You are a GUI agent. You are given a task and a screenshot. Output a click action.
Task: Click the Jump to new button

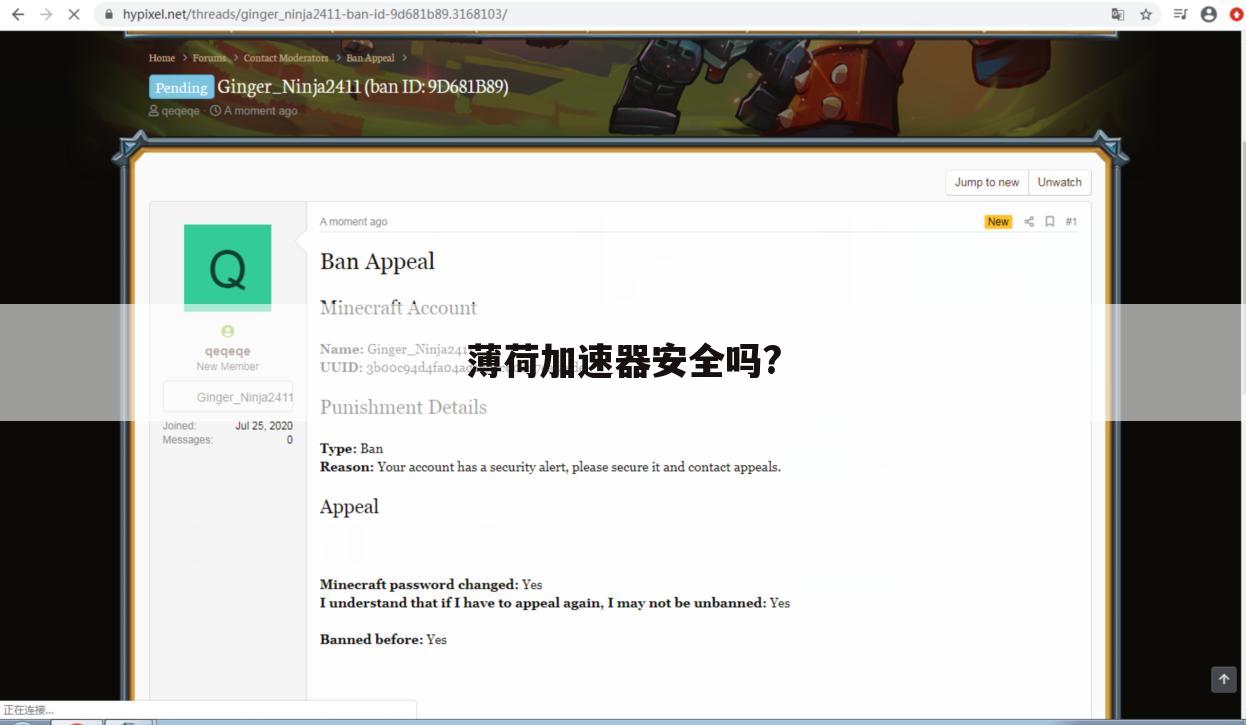click(x=986, y=182)
